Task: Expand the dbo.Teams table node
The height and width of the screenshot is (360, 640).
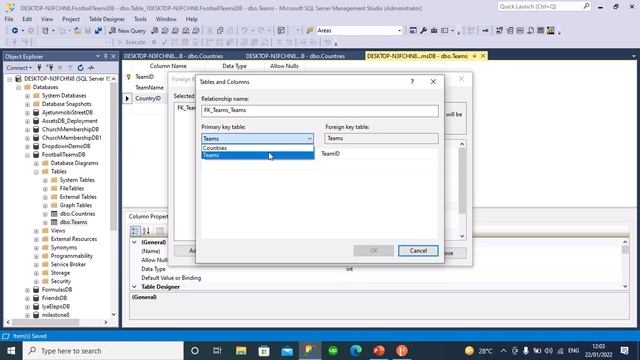Action: [x=45, y=222]
